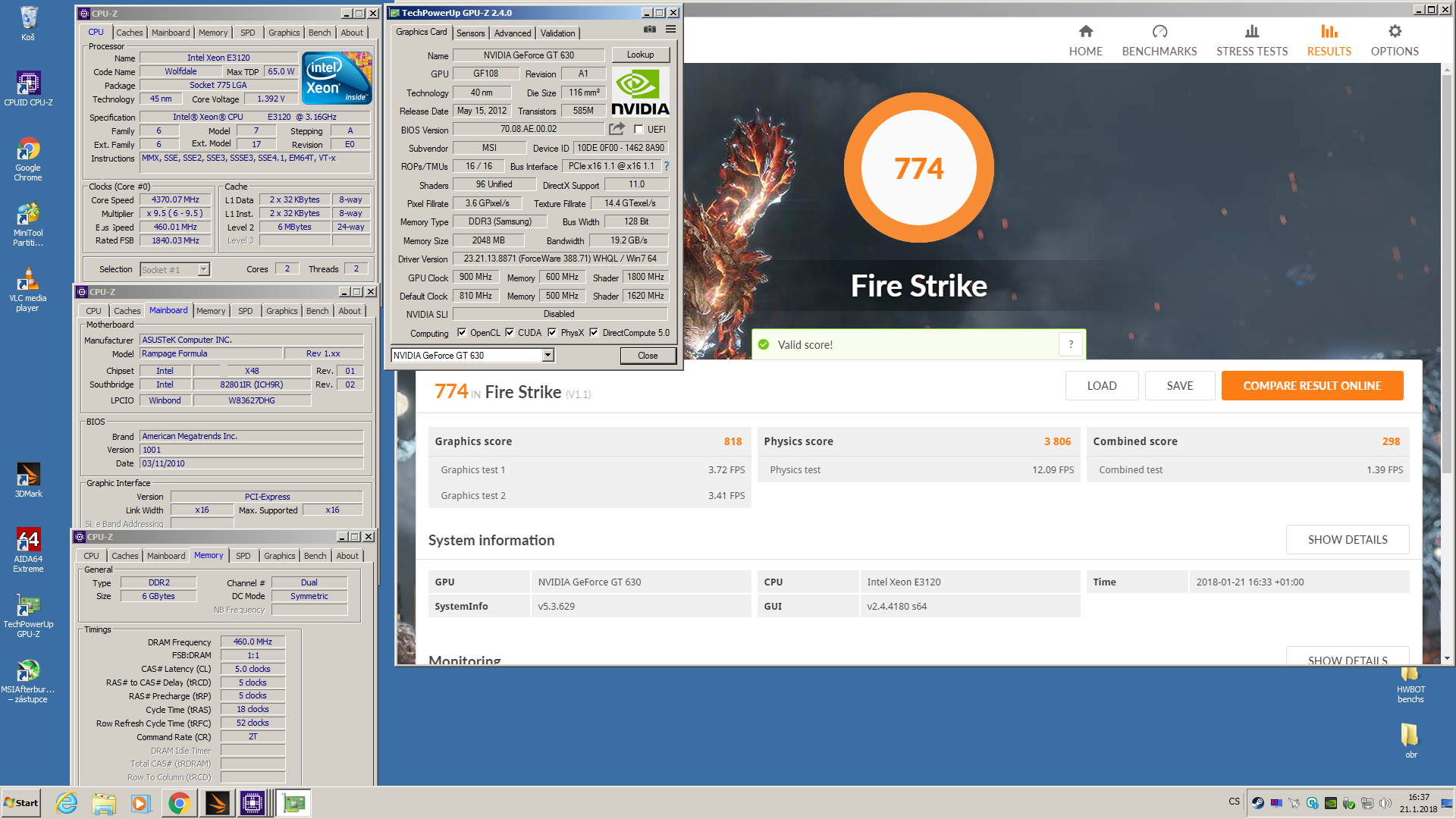Click Rampage Formula model field
This screenshot has width=1456, height=819.
point(210,353)
